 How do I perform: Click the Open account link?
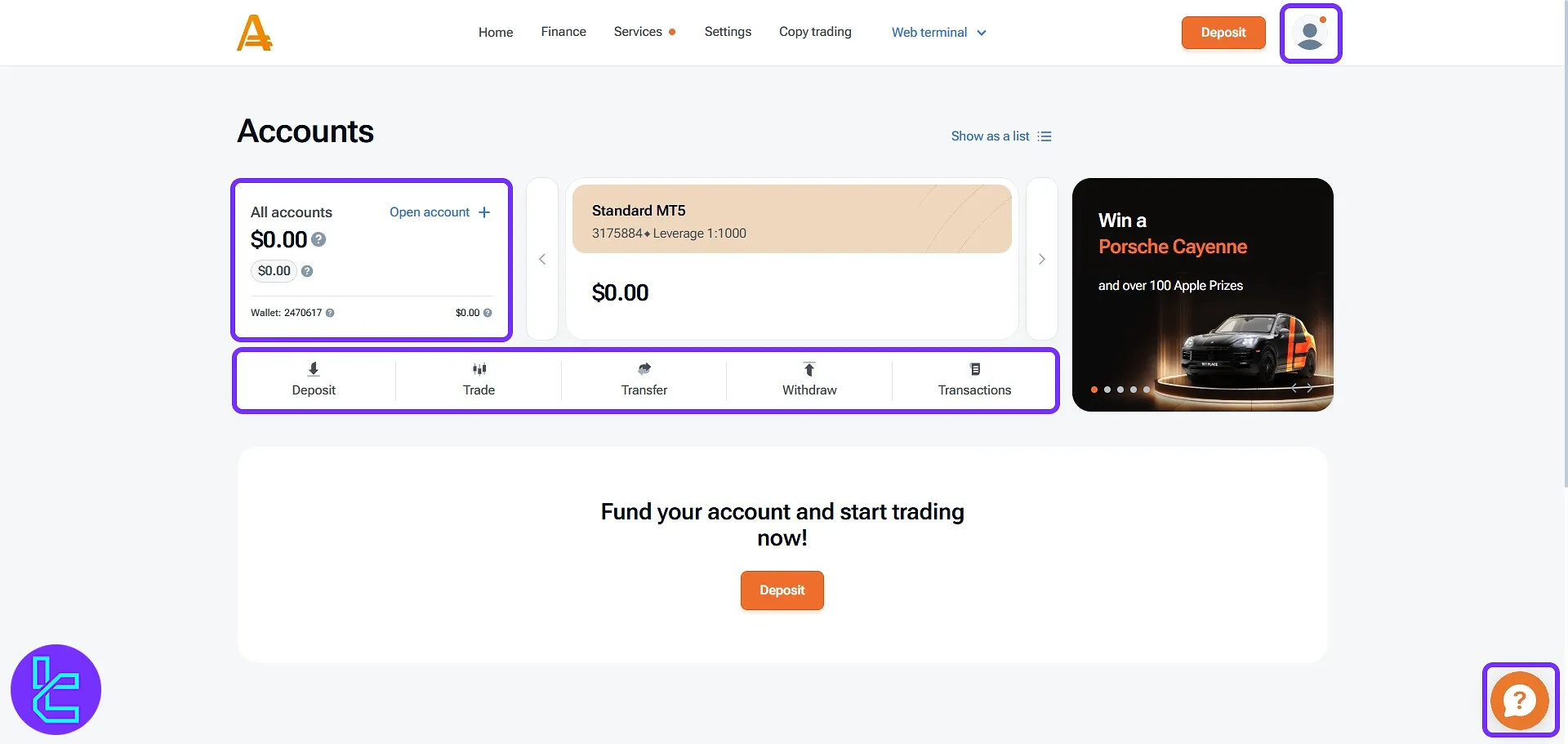click(x=440, y=212)
